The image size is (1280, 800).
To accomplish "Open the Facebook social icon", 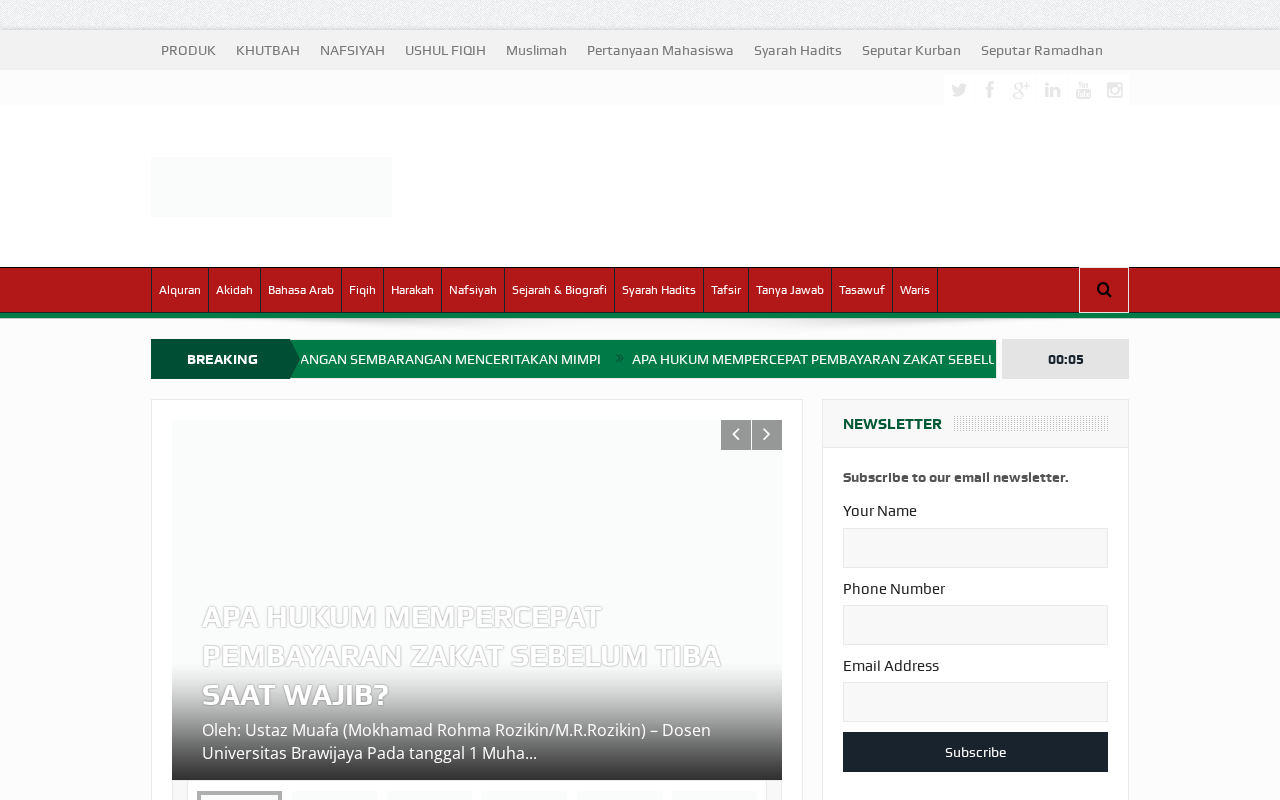I will click(x=990, y=90).
